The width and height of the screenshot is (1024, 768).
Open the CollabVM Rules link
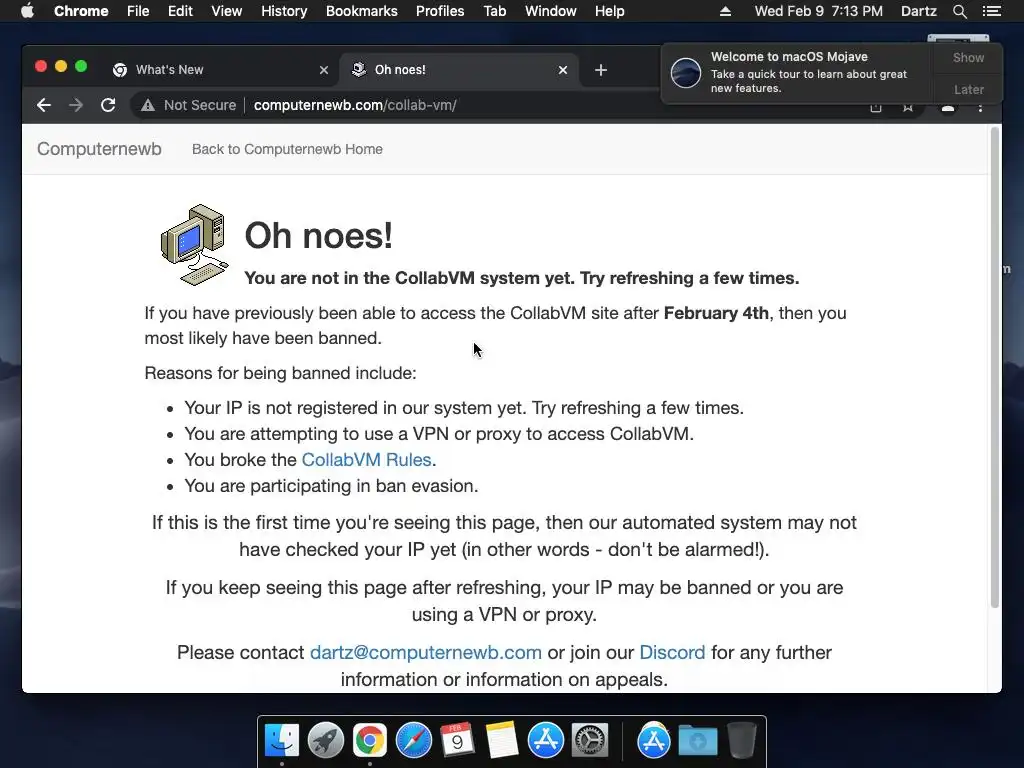click(x=366, y=460)
